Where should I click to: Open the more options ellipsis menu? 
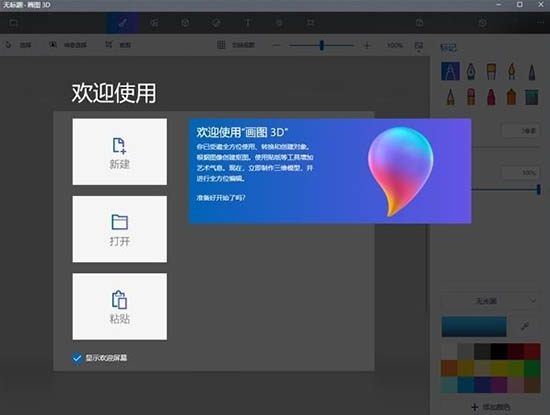[x=540, y=22]
